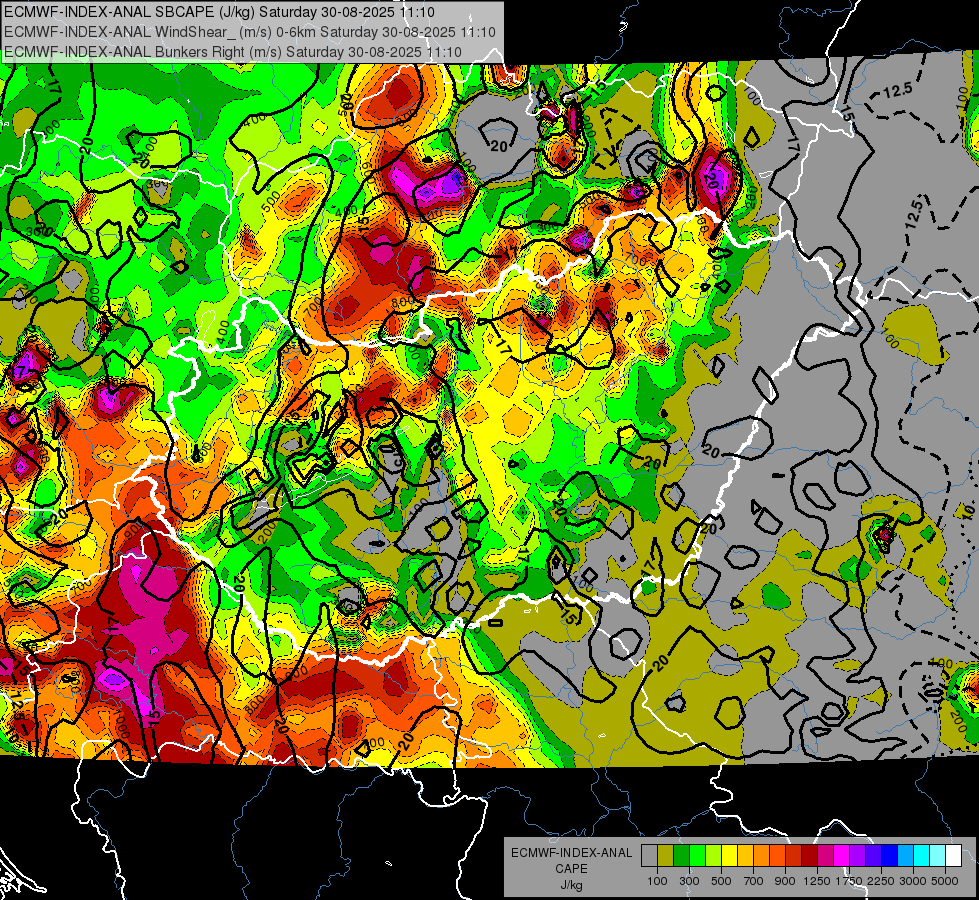Click the legend value 1250

click(817, 881)
